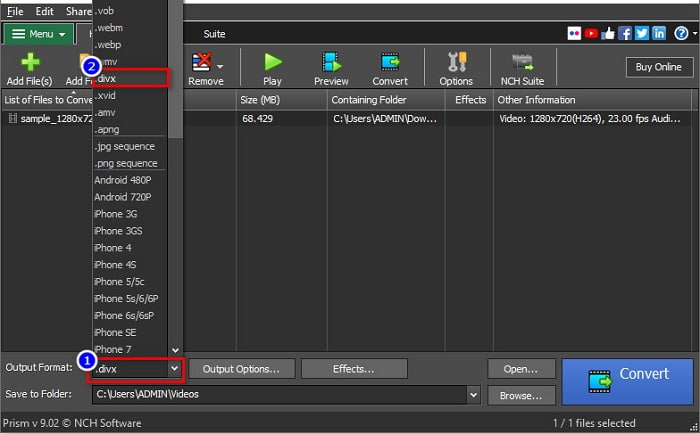Choose the iPhone 3G preset
The height and width of the screenshot is (434, 700).
pyautogui.click(x=130, y=214)
